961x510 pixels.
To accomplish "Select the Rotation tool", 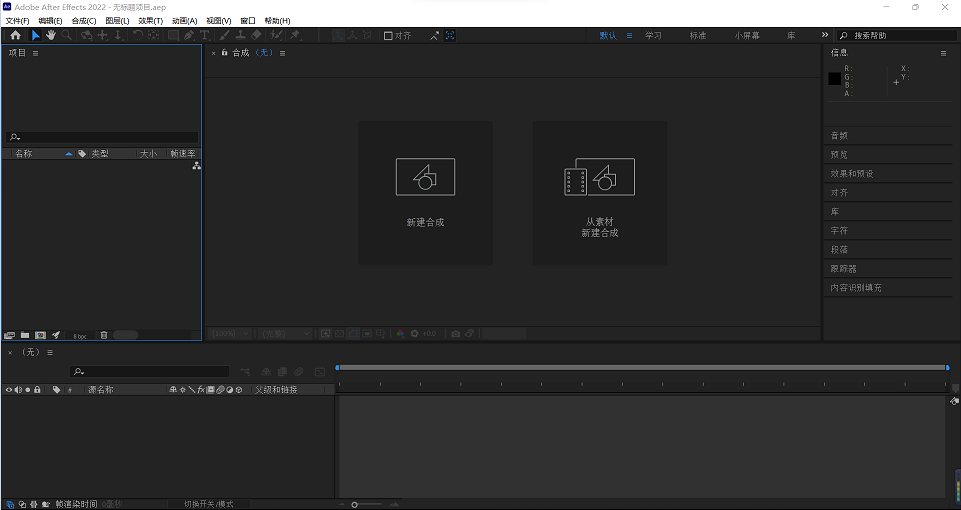I will (138, 36).
